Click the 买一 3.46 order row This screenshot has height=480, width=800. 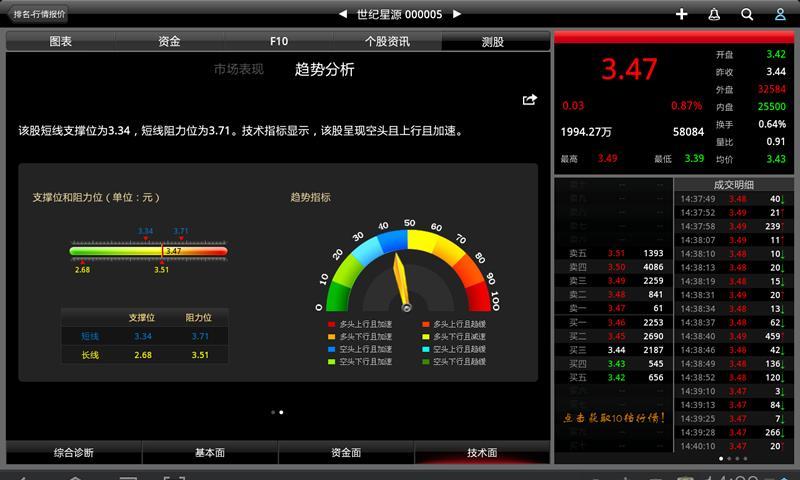(x=616, y=322)
